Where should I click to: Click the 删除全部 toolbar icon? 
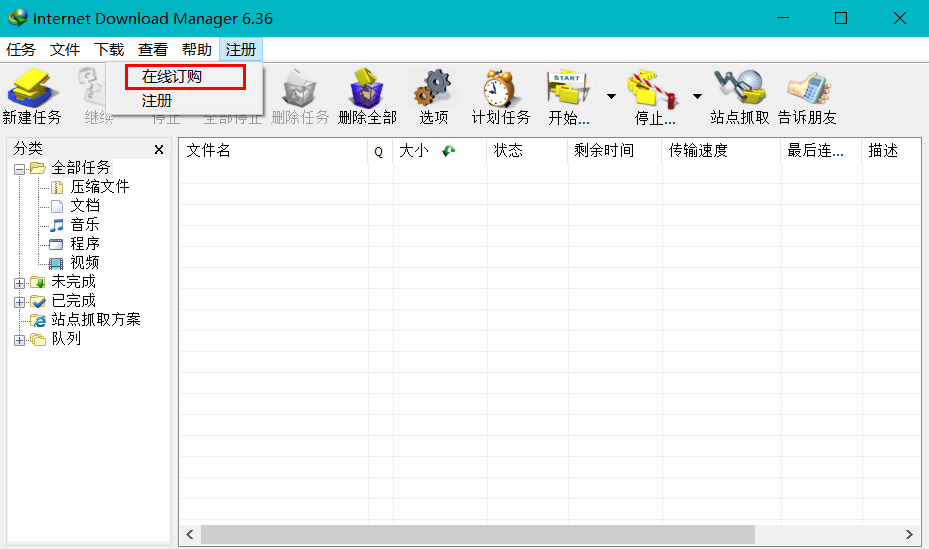[x=367, y=89]
